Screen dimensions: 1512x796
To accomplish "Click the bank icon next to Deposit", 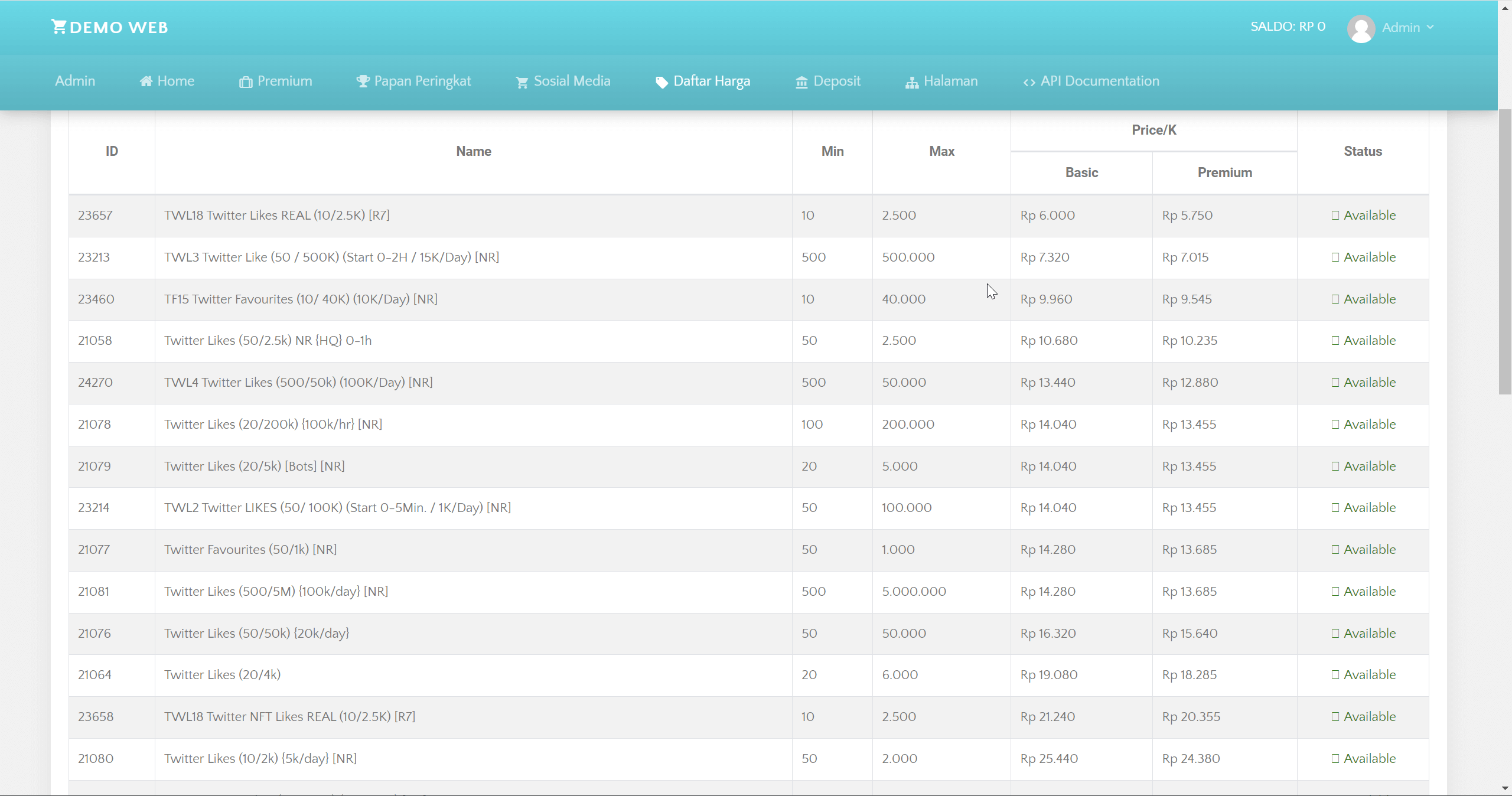I will tap(801, 81).
